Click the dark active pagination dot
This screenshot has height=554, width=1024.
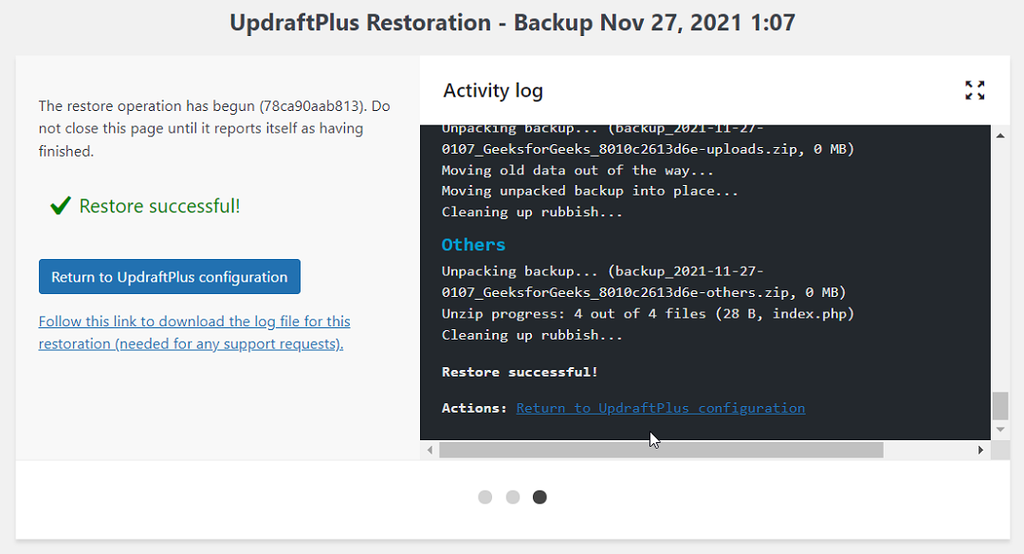pyautogui.click(x=540, y=497)
